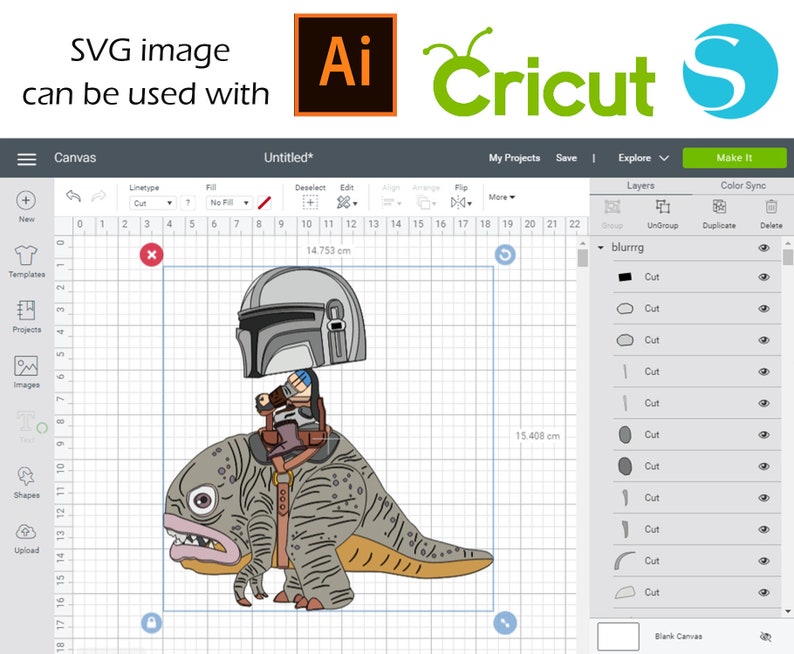Screen dimensions: 794x654
Task: Open the Edit tool
Action: pos(343,202)
